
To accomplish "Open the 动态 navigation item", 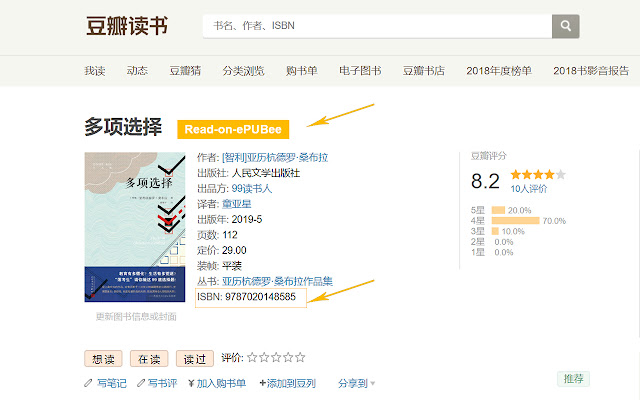I will point(137,71).
